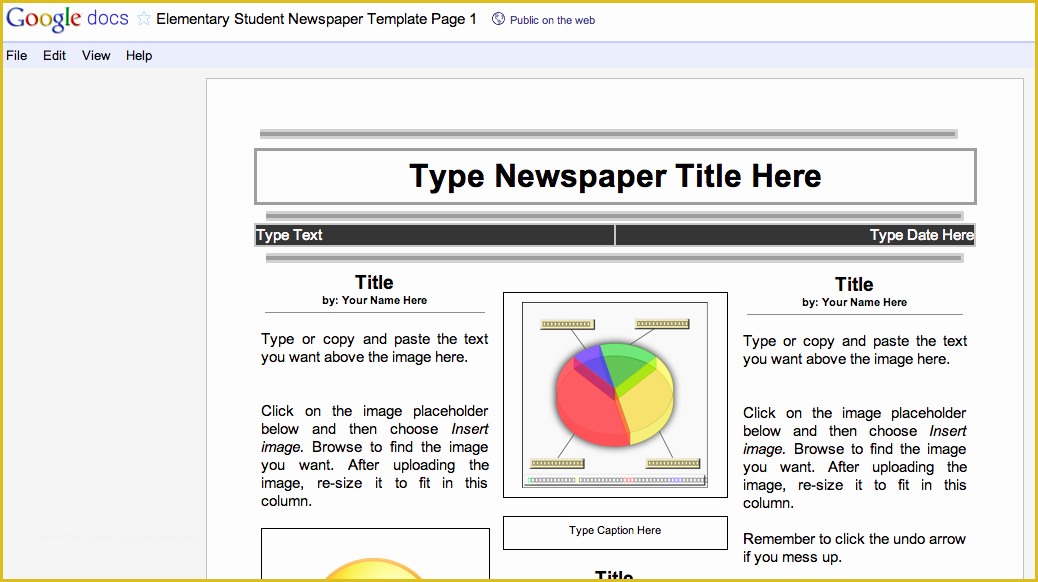Select the yellow image placeholder in left column

[x=375, y=555]
